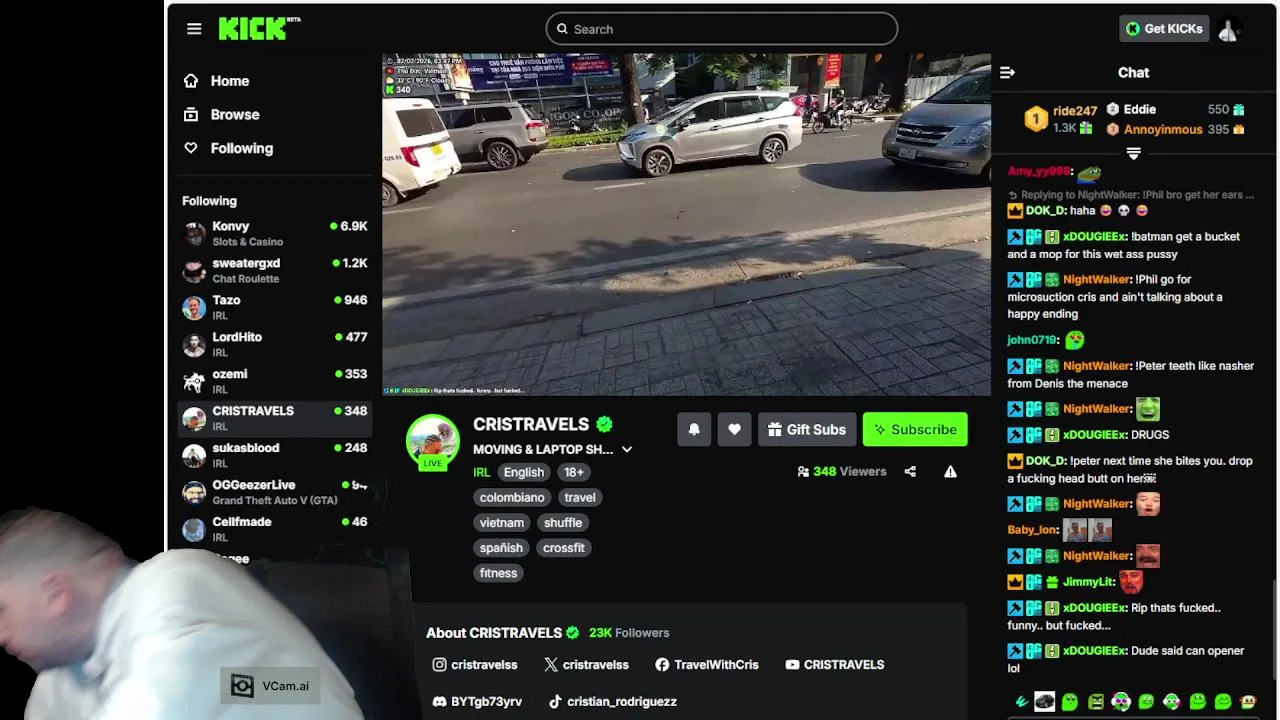Open Cellfmade channel
This screenshot has height=720, width=1280.
click(276, 530)
